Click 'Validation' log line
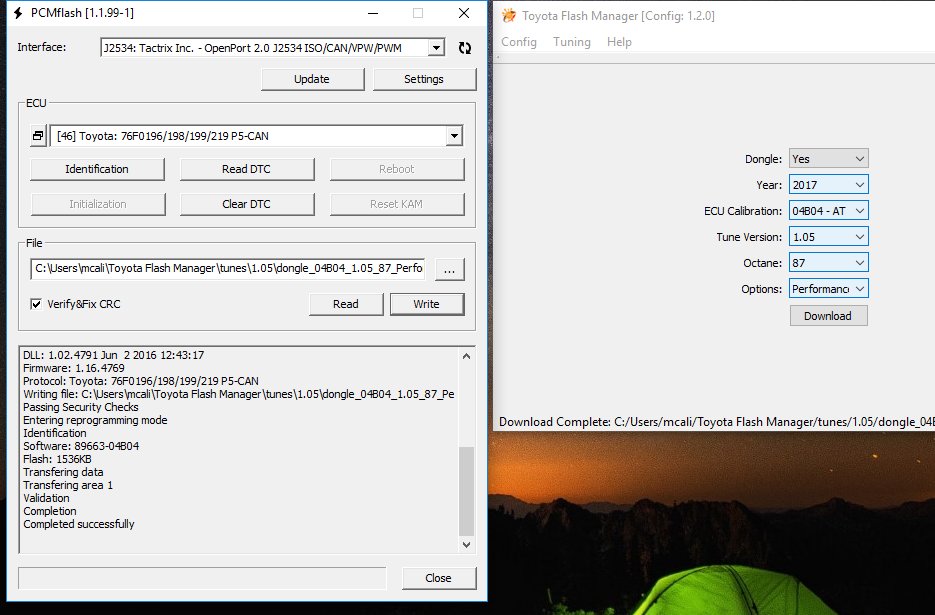The image size is (935, 615). point(47,498)
